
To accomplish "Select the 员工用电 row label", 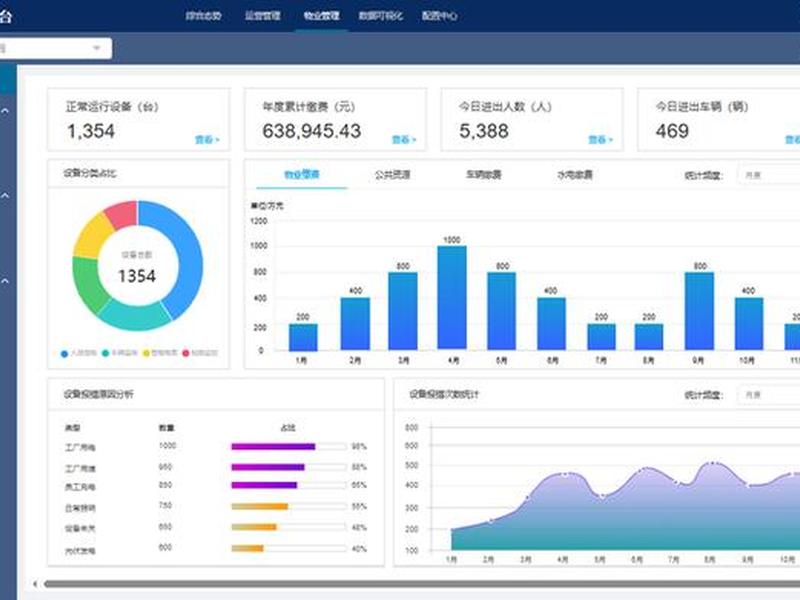I will tap(80, 487).
